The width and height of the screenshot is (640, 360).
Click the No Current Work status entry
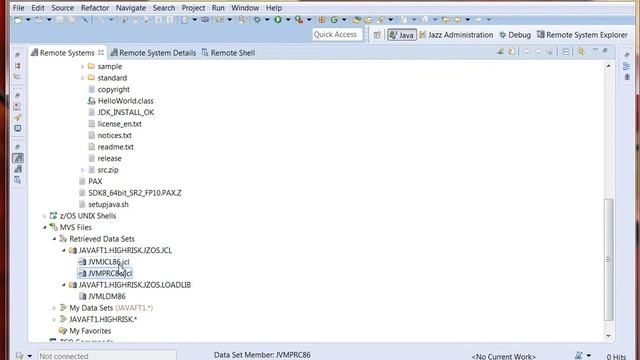(503, 356)
